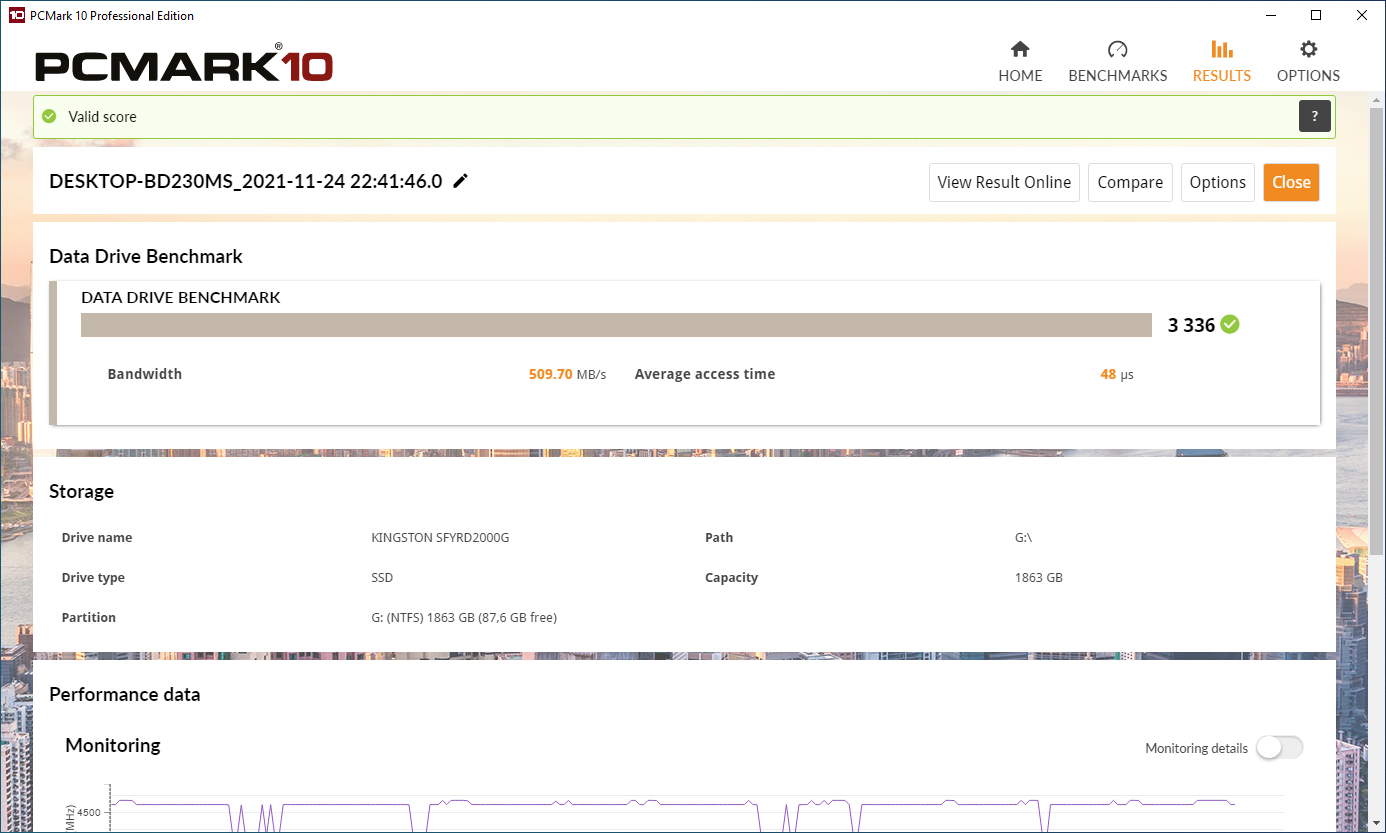Screen dimensions: 1386x833
Task: Click the path value G:\
Action: coord(1023,537)
